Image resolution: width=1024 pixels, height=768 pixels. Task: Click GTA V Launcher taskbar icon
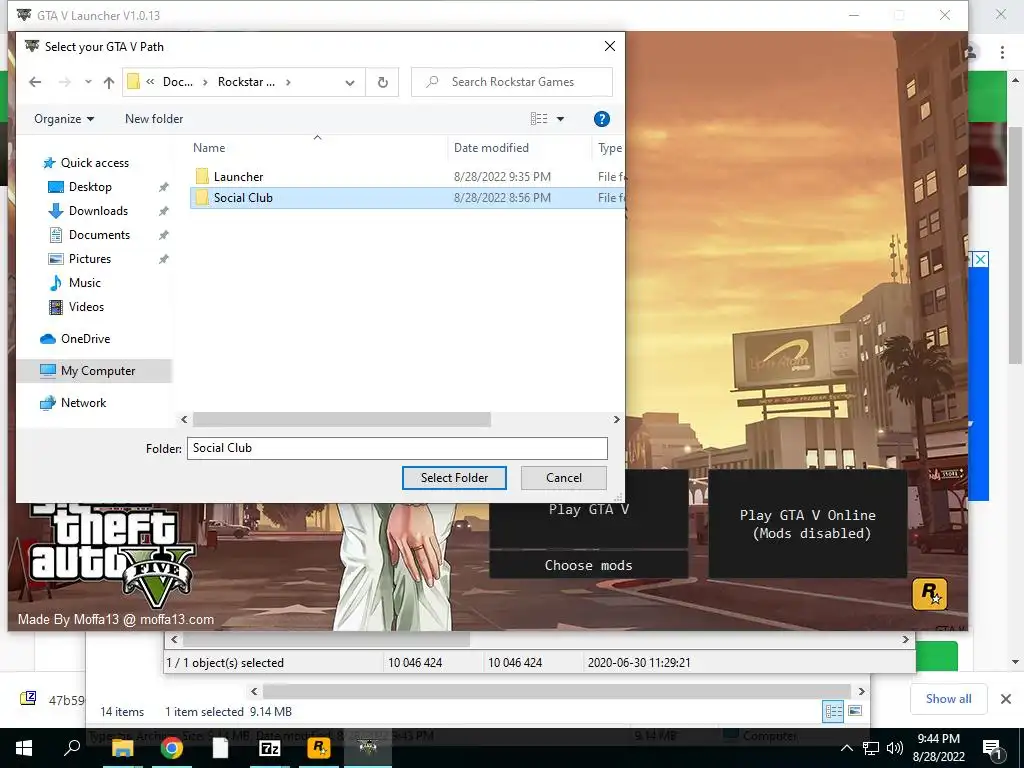point(368,748)
